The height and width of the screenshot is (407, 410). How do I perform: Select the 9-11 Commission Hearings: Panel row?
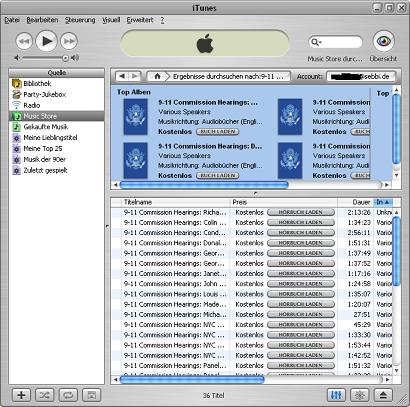252,366
